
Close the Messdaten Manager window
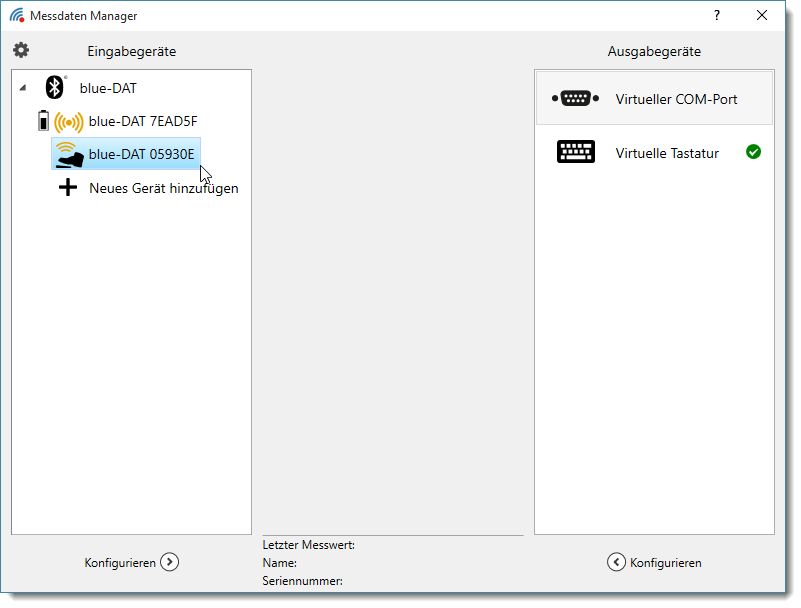coord(762,15)
